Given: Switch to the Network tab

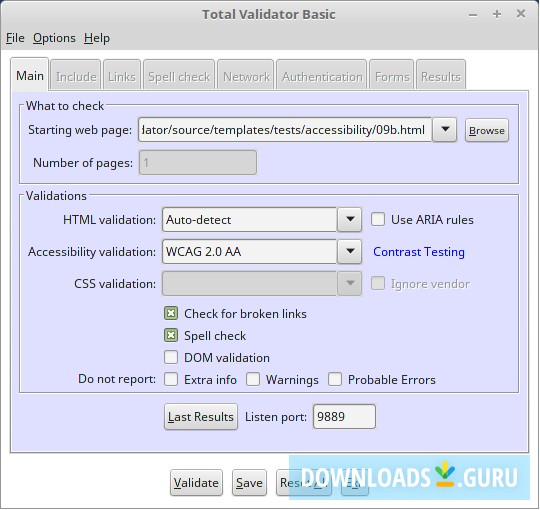Looking at the screenshot, I should (246, 76).
